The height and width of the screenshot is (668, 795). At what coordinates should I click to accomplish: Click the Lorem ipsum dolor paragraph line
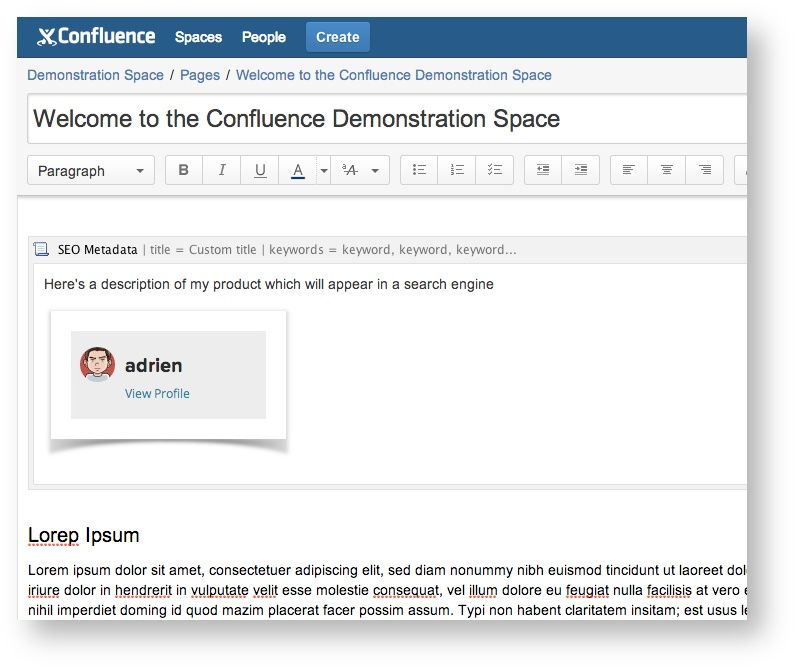(387, 570)
